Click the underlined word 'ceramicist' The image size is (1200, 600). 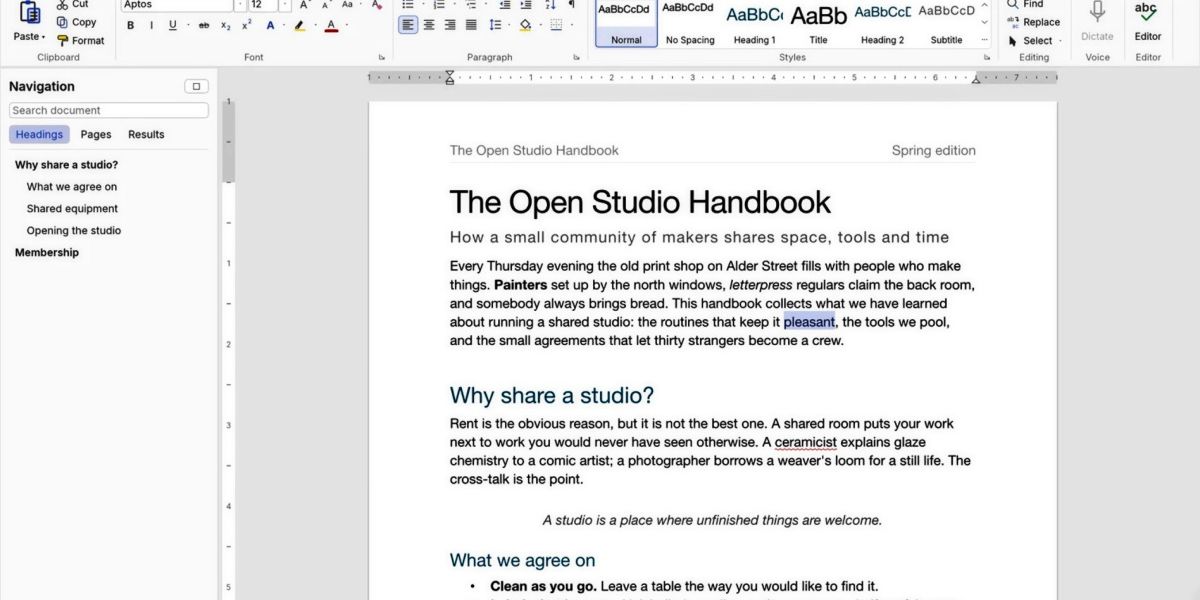pos(805,442)
